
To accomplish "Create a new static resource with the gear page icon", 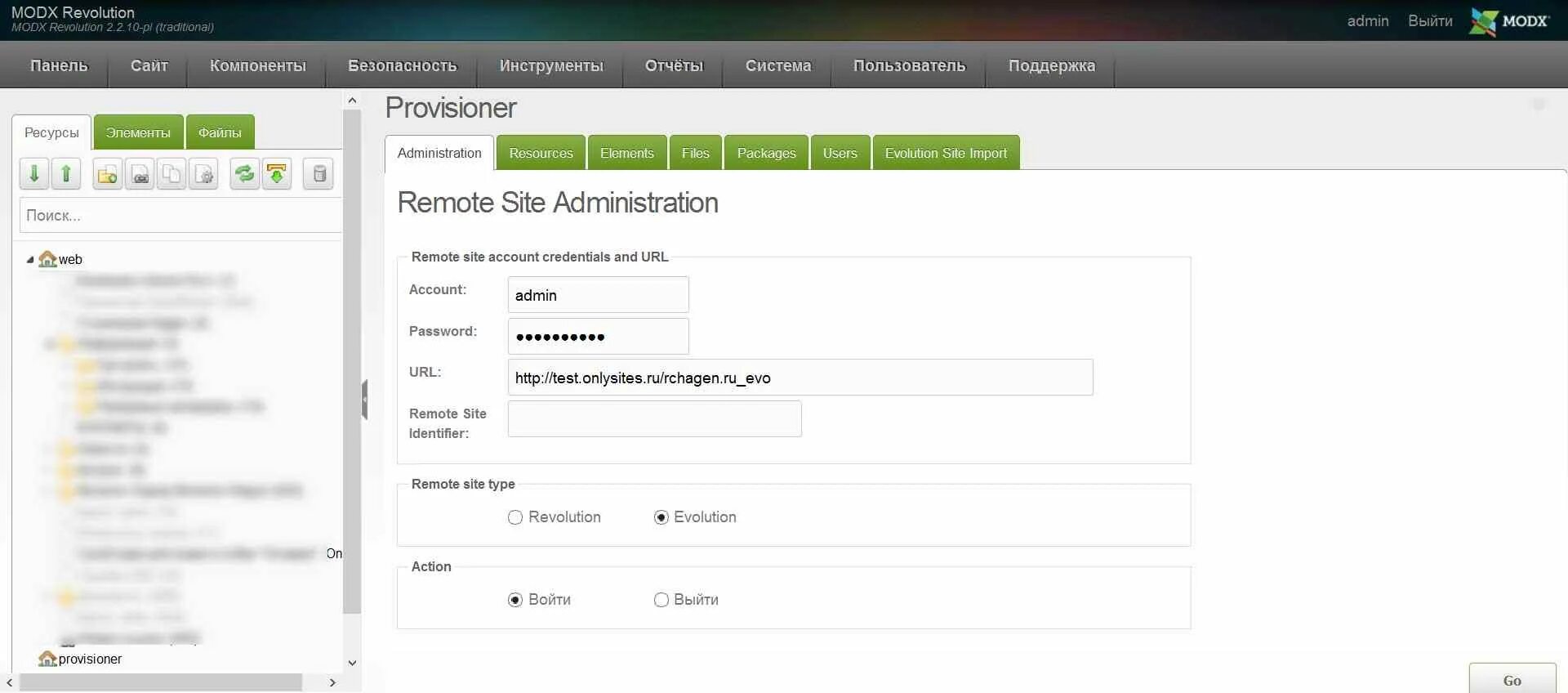I will click(x=203, y=174).
